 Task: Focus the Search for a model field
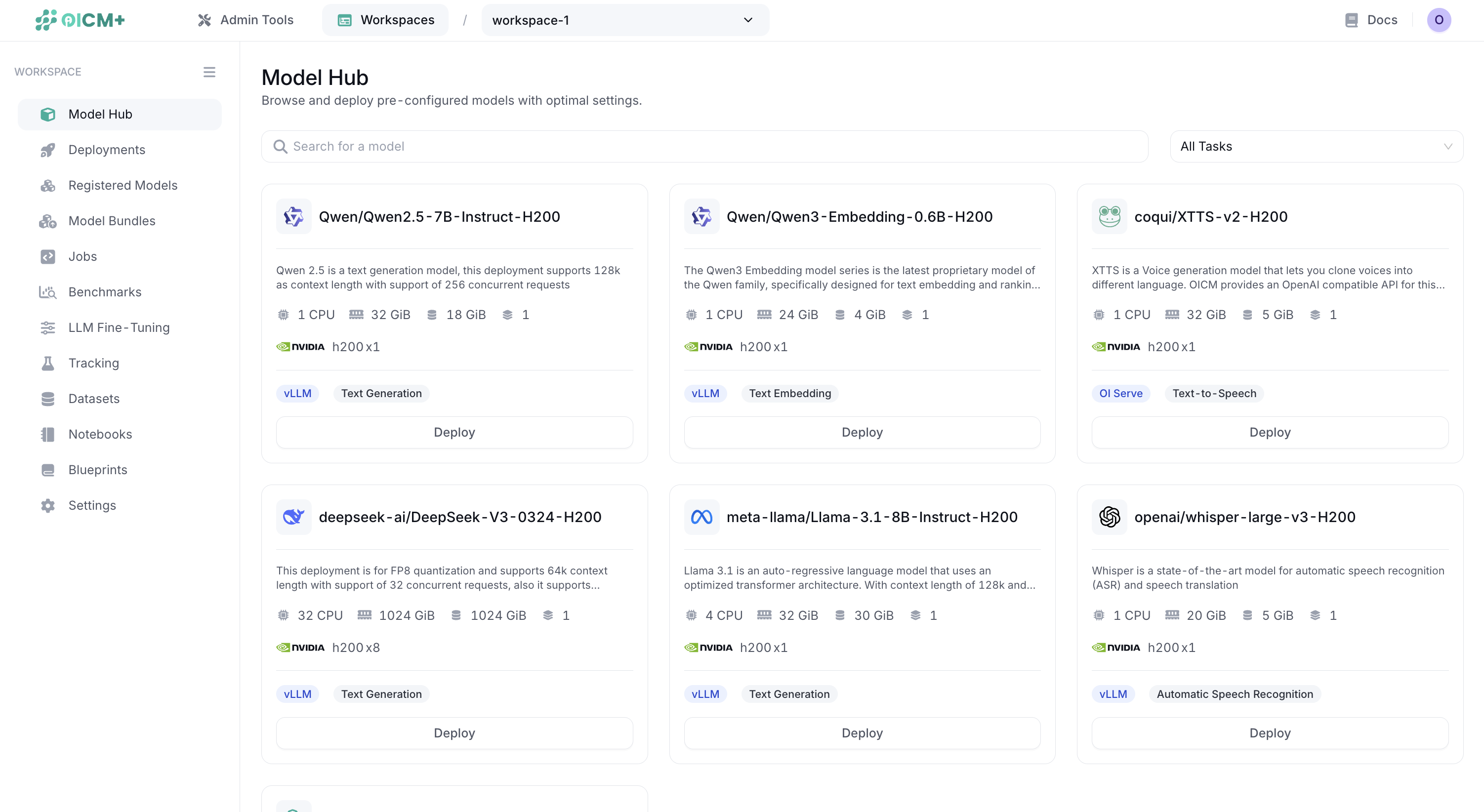(x=704, y=146)
